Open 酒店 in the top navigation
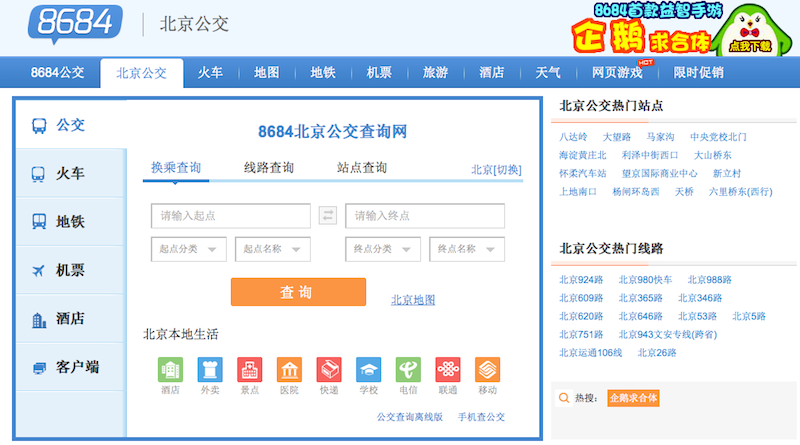The width and height of the screenshot is (800, 445). (x=491, y=72)
